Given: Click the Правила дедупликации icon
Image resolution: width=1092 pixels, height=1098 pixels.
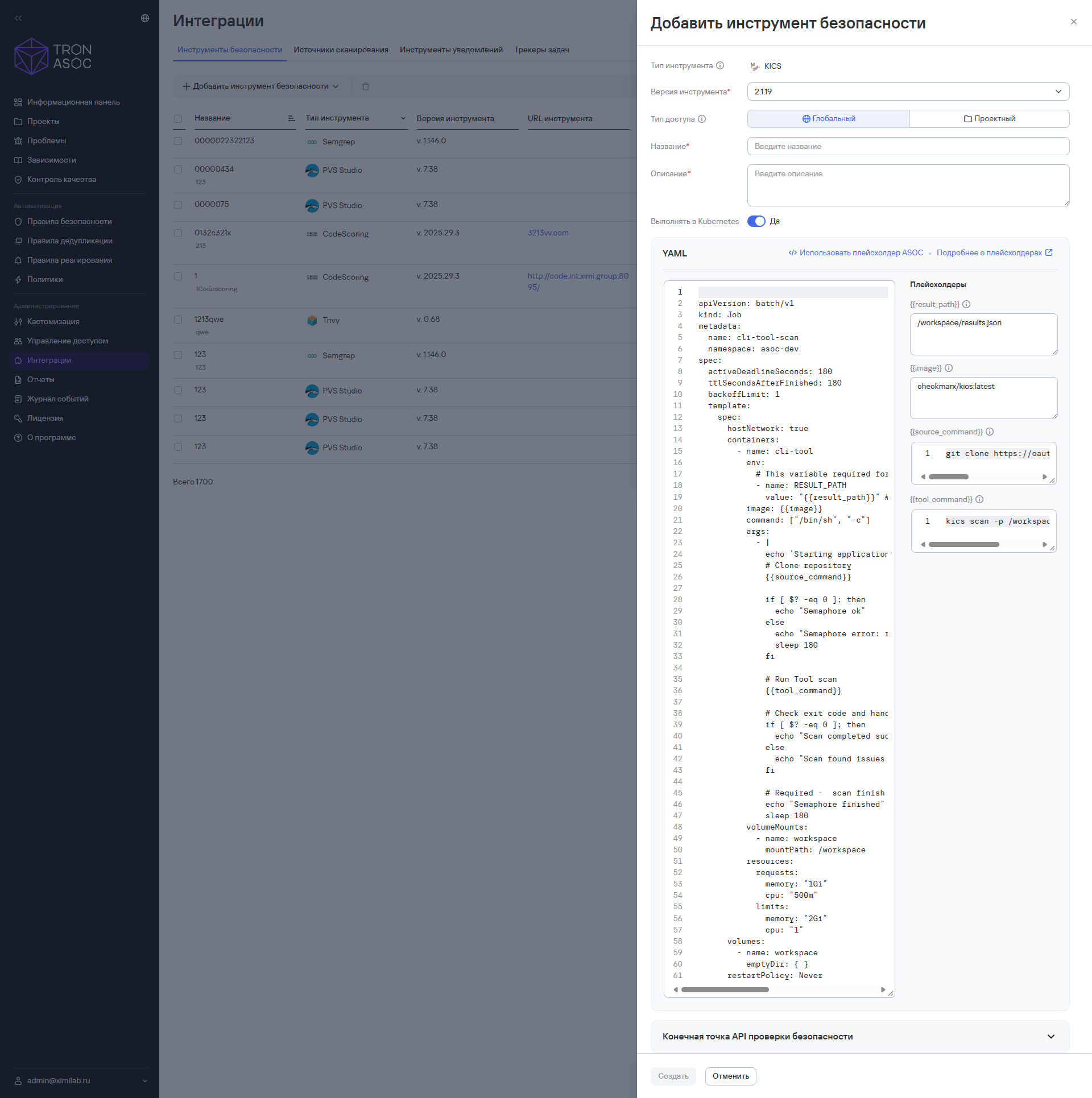Looking at the screenshot, I should [18, 241].
